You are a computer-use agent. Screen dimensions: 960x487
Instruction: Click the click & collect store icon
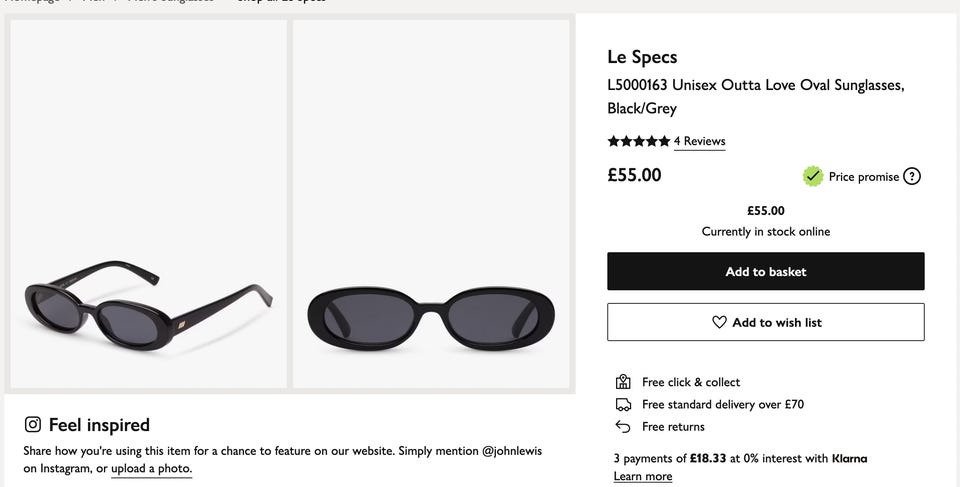point(623,382)
